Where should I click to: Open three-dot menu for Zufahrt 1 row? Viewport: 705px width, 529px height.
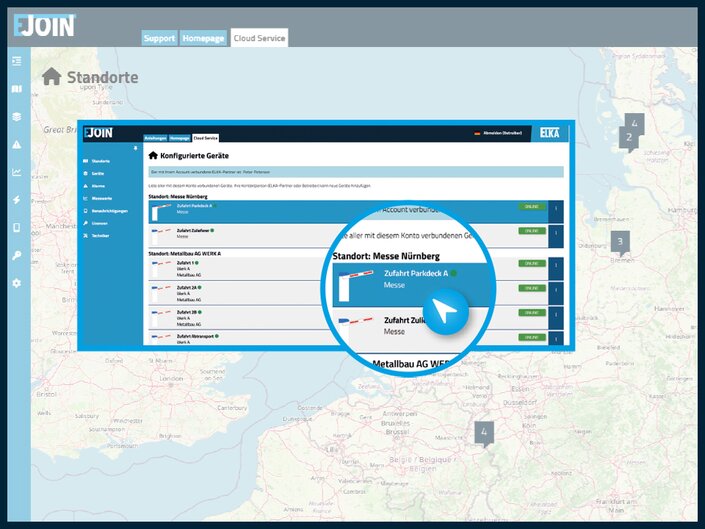pos(556,265)
